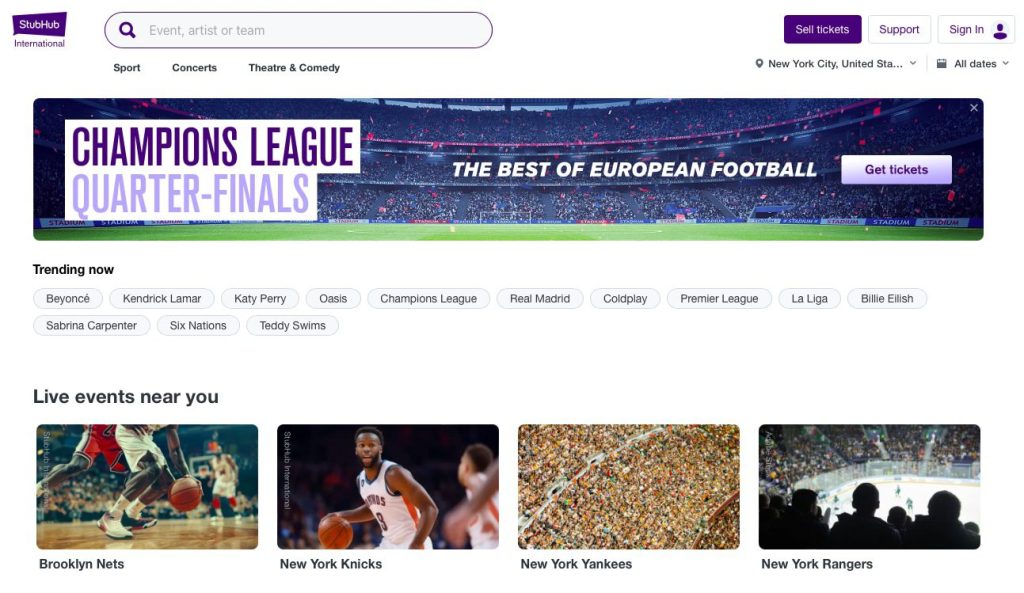The width and height of the screenshot is (1024, 593).
Task: Select the La Liga trending tag
Action: pos(809,298)
